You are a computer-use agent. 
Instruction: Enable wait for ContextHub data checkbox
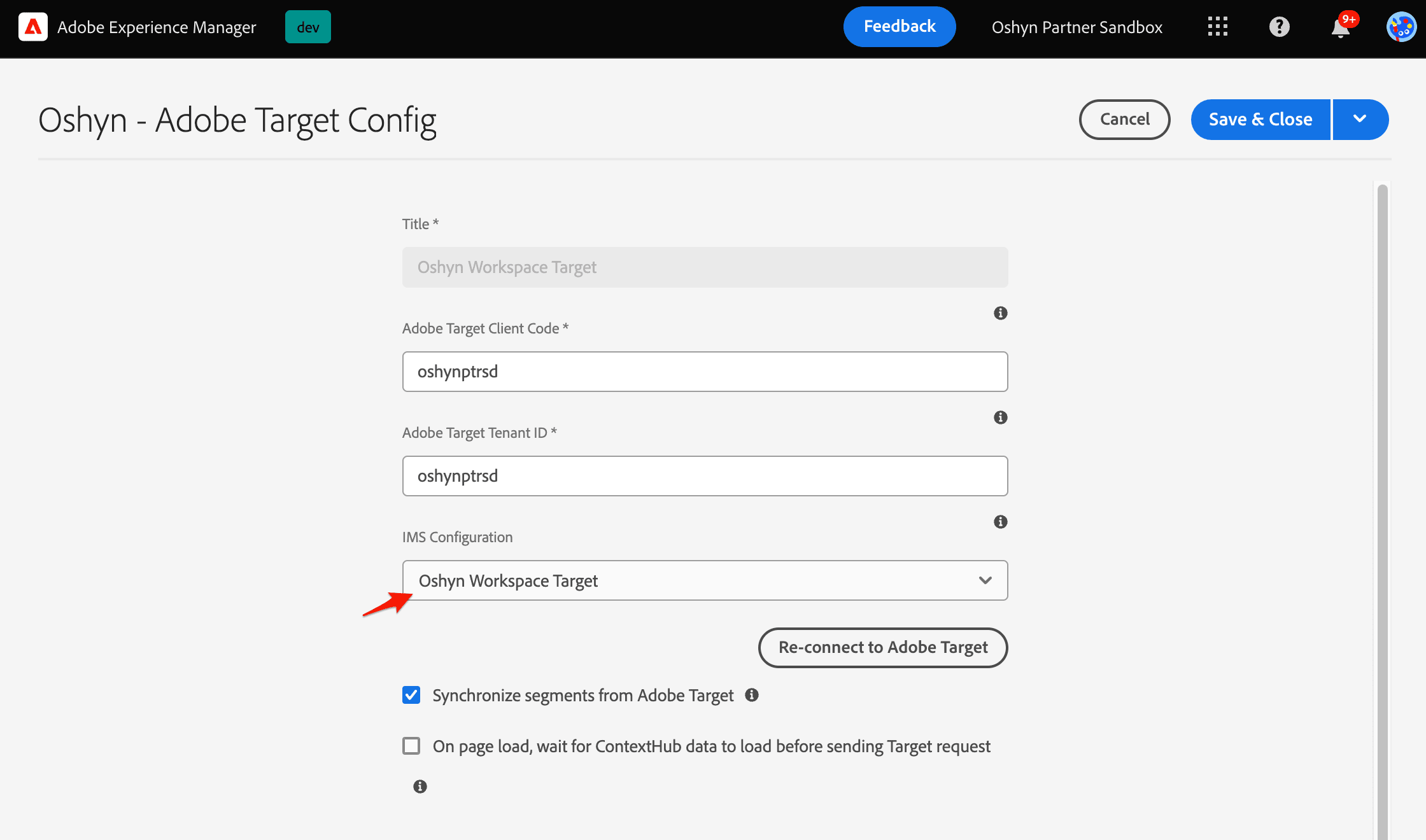tap(411, 746)
